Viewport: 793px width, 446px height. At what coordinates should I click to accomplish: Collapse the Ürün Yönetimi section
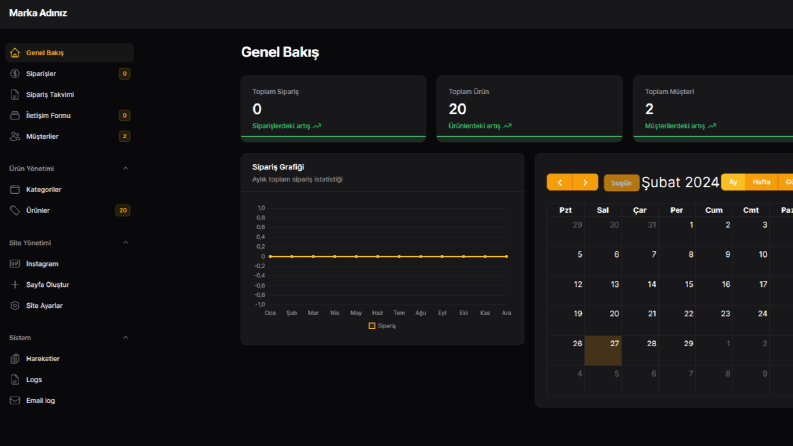pyautogui.click(x=125, y=168)
